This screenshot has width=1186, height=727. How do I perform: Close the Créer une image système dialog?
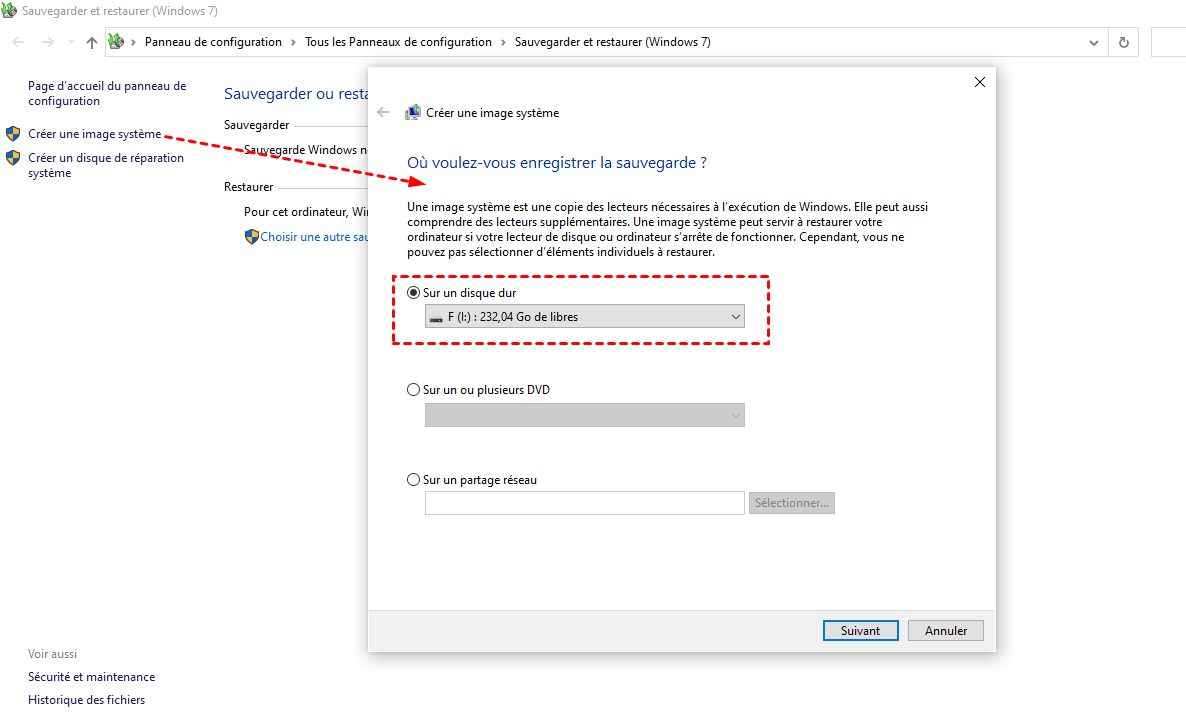(x=980, y=82)
